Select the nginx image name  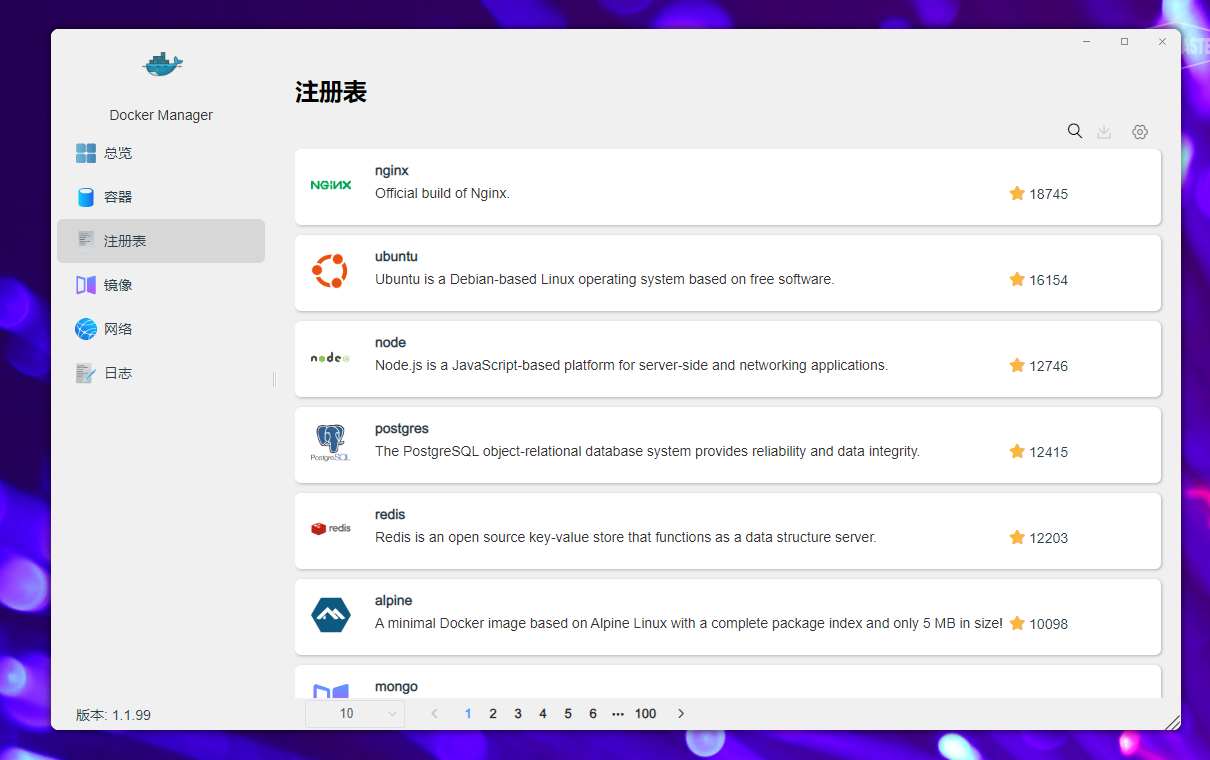[x=392, y=171]
